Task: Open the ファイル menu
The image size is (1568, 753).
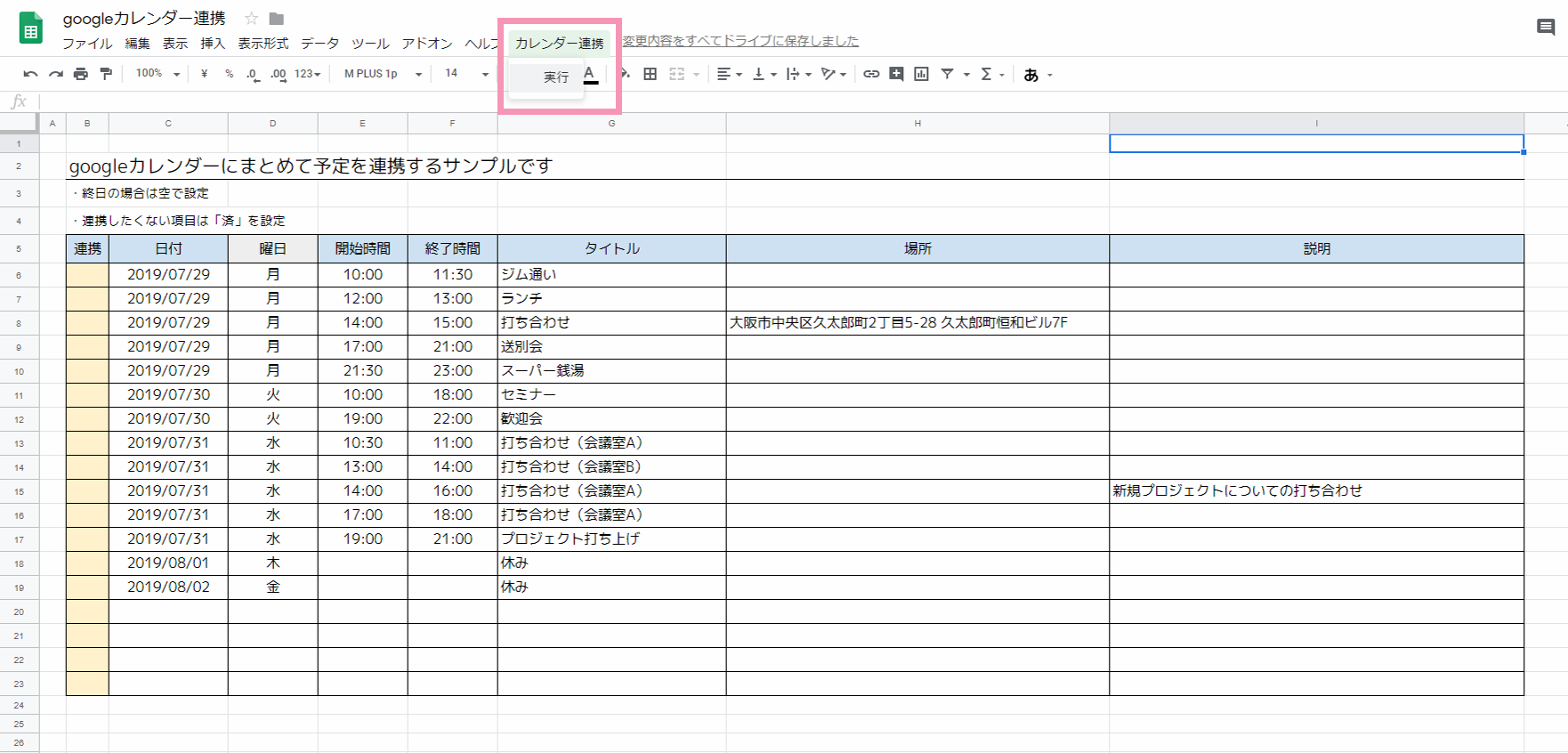Action: (87, 44)
